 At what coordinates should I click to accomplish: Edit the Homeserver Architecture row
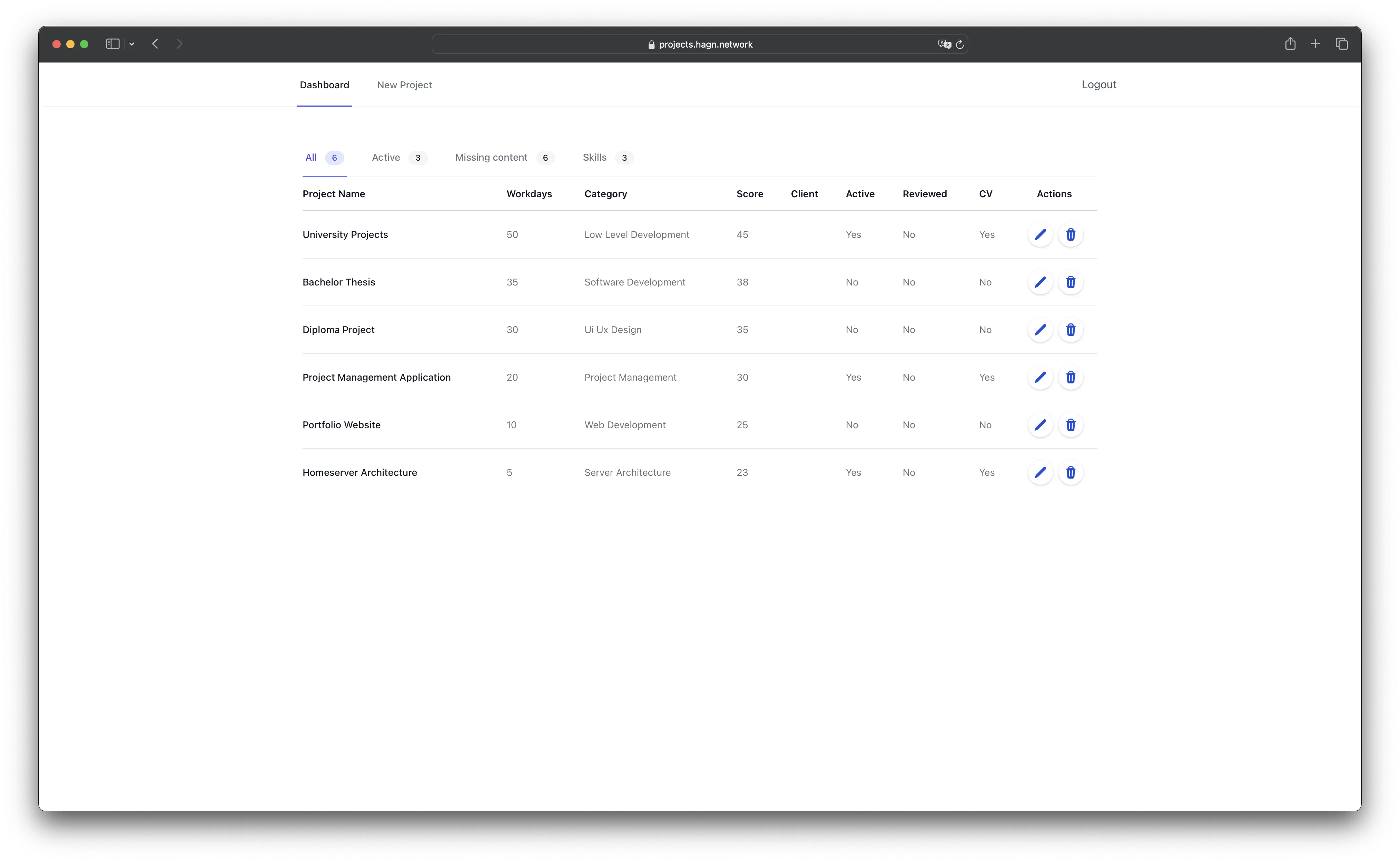[x=1039, y=473]
